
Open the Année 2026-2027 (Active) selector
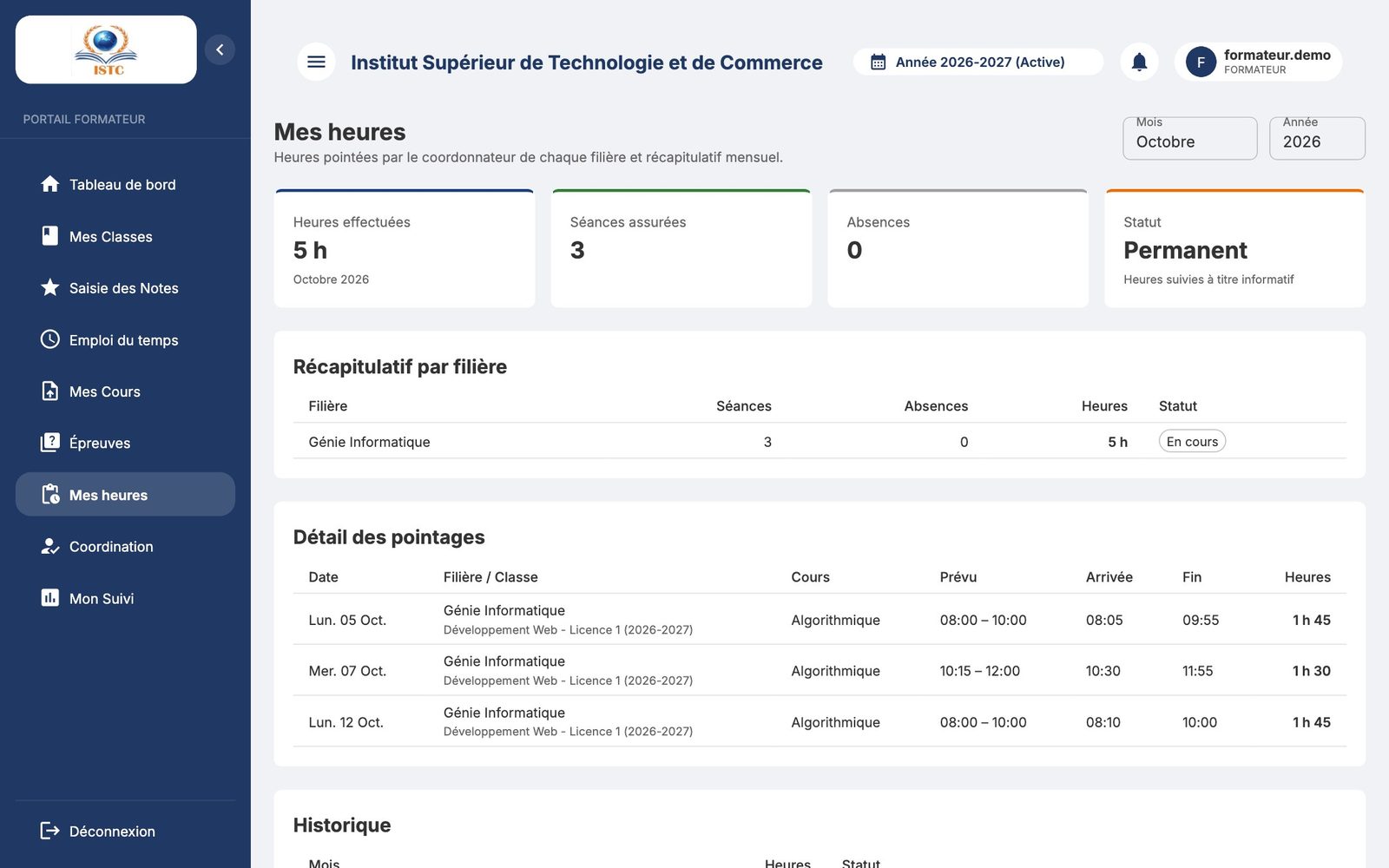click(x=978, y=62)
